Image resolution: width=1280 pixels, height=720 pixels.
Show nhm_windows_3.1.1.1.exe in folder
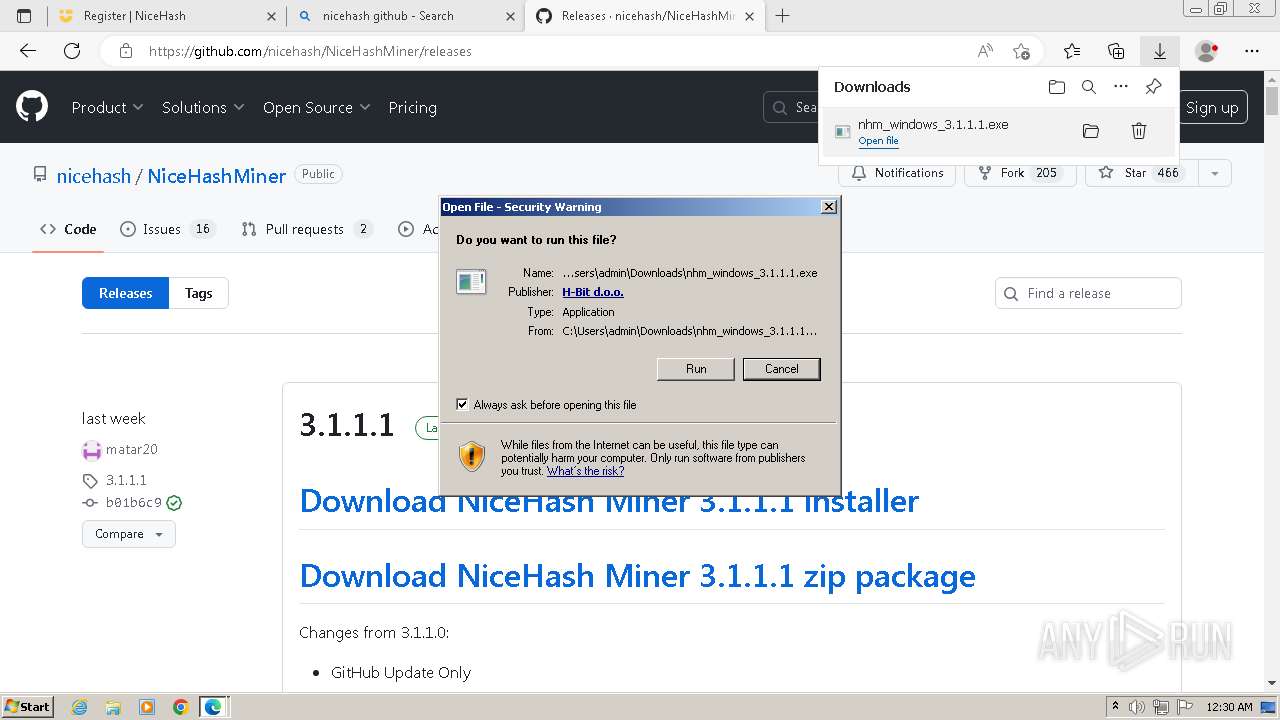coord(1091,131)
